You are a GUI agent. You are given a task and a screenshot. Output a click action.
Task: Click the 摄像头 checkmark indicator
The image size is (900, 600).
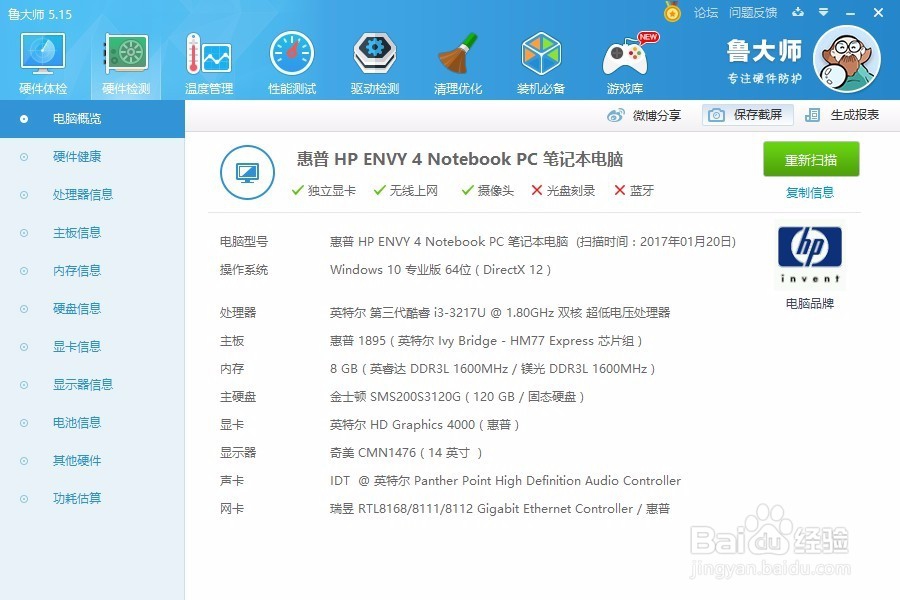pyautogui.click(x=468, y=190)
